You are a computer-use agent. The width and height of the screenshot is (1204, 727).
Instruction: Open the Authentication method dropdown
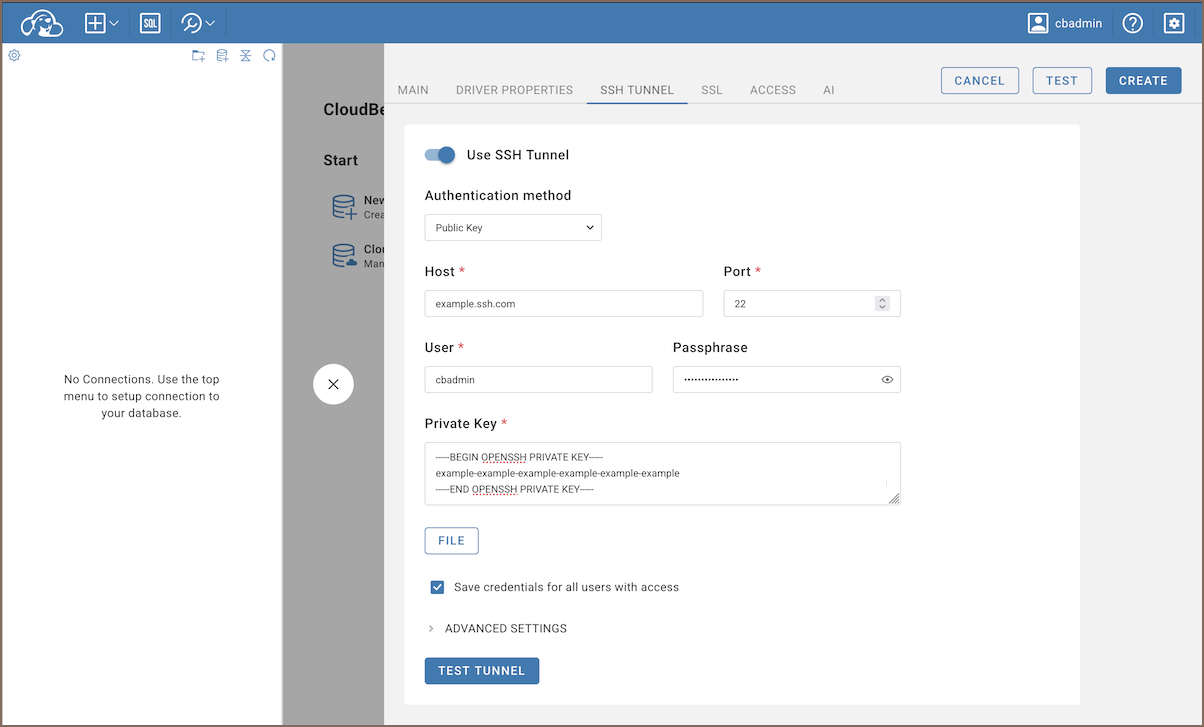click(513, 228)
